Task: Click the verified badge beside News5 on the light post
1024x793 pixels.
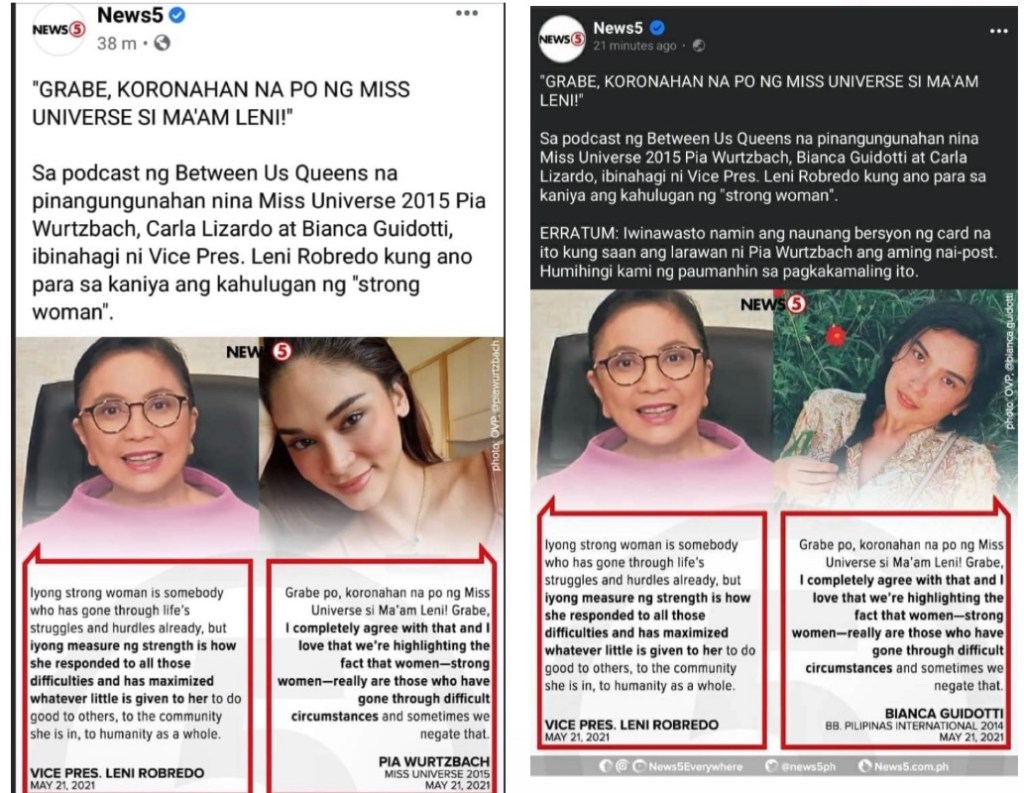Action: click(x=177, y=15)
